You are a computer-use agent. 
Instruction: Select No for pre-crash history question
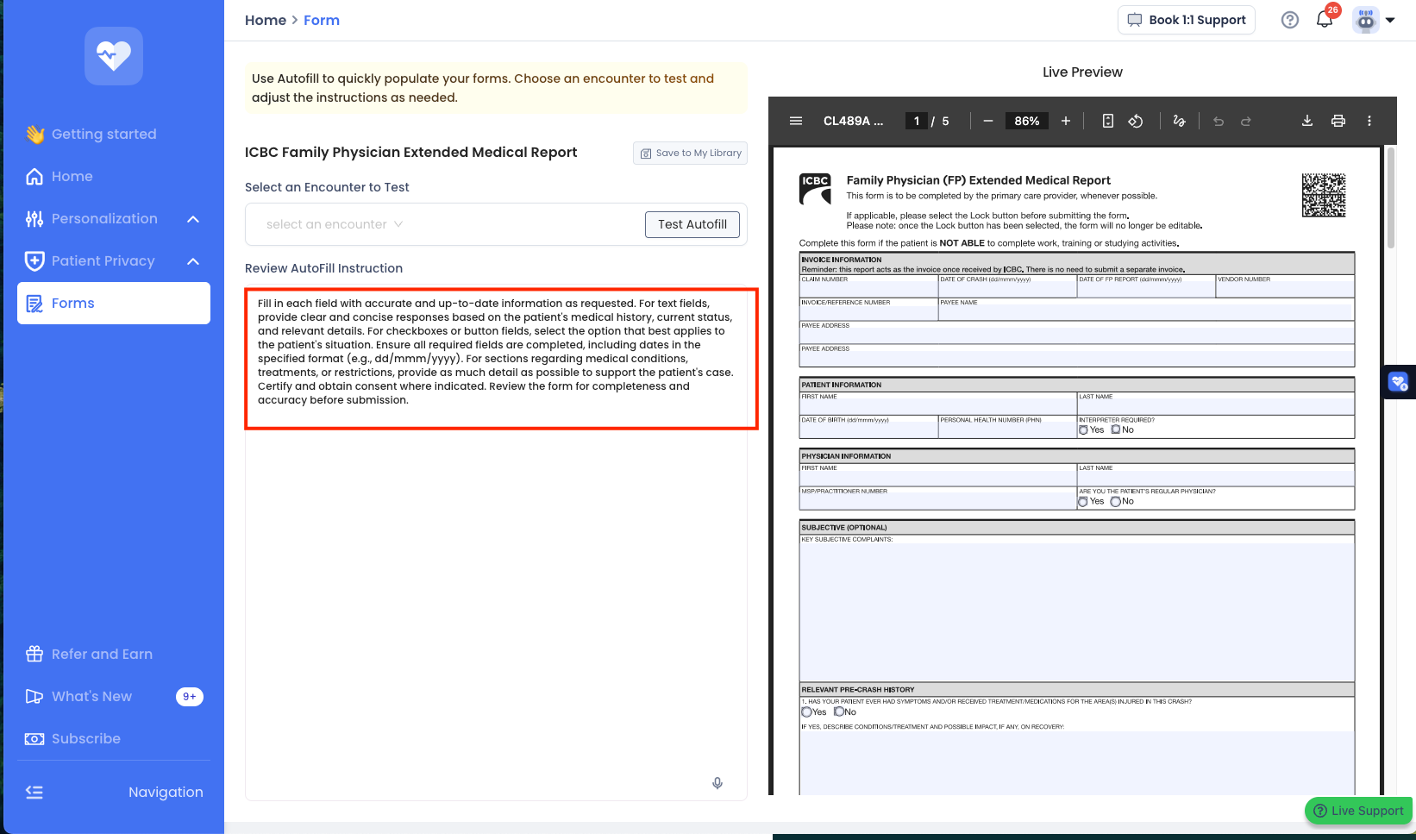click(x=839, y=711)
